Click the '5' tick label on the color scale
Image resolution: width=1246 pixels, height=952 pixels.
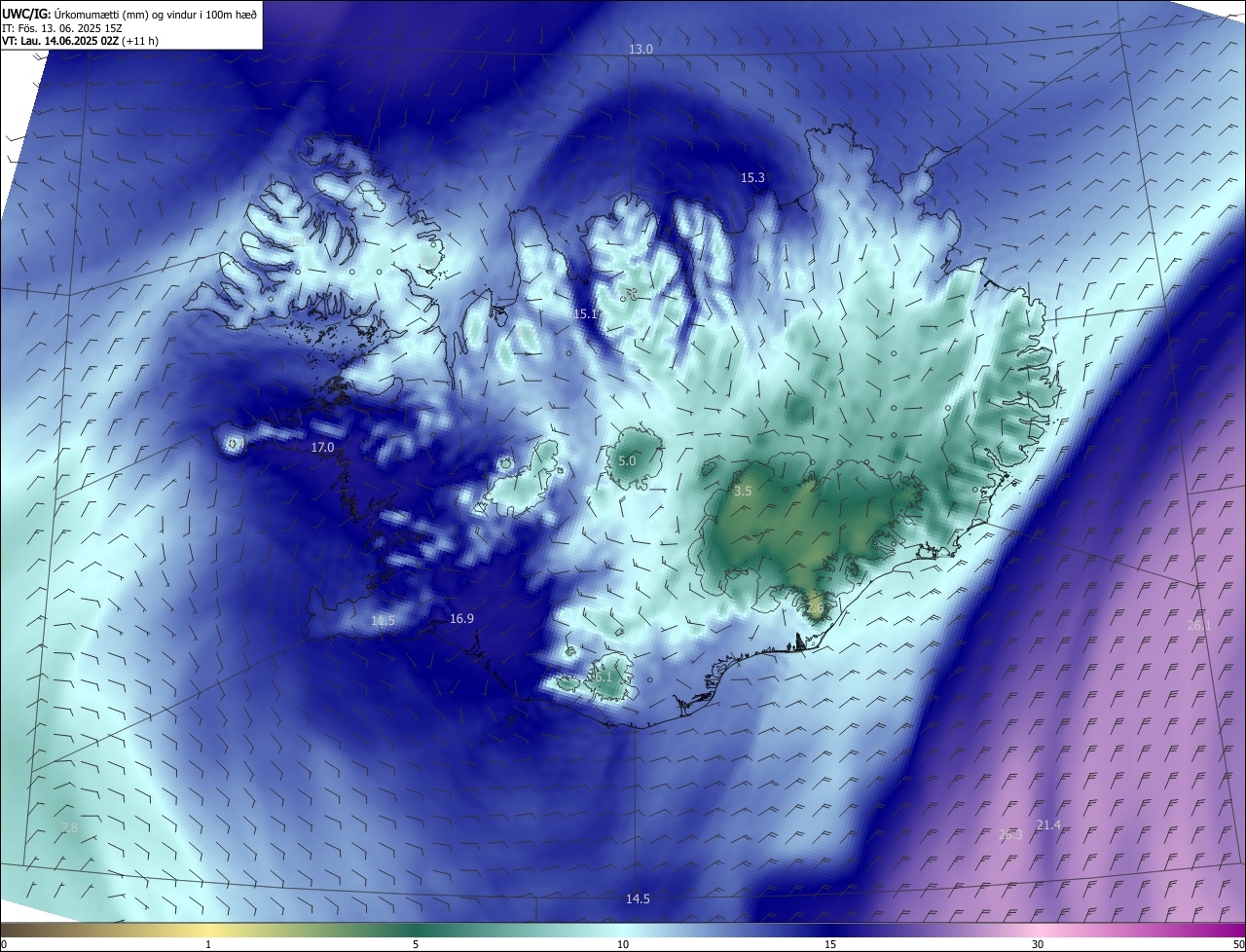(416, 944)
